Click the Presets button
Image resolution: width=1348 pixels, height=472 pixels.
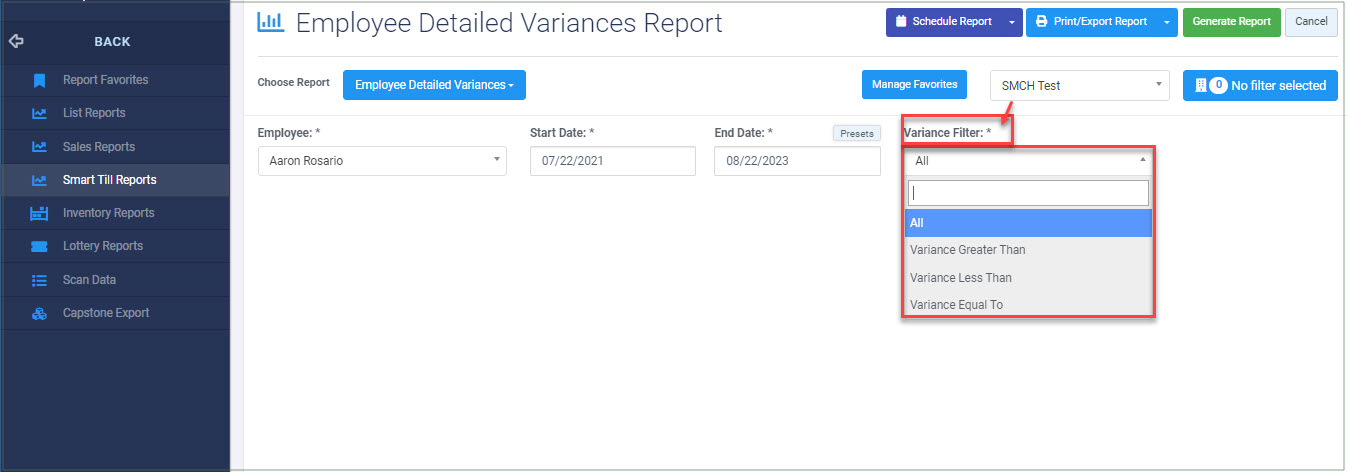(x=856, y=133)
